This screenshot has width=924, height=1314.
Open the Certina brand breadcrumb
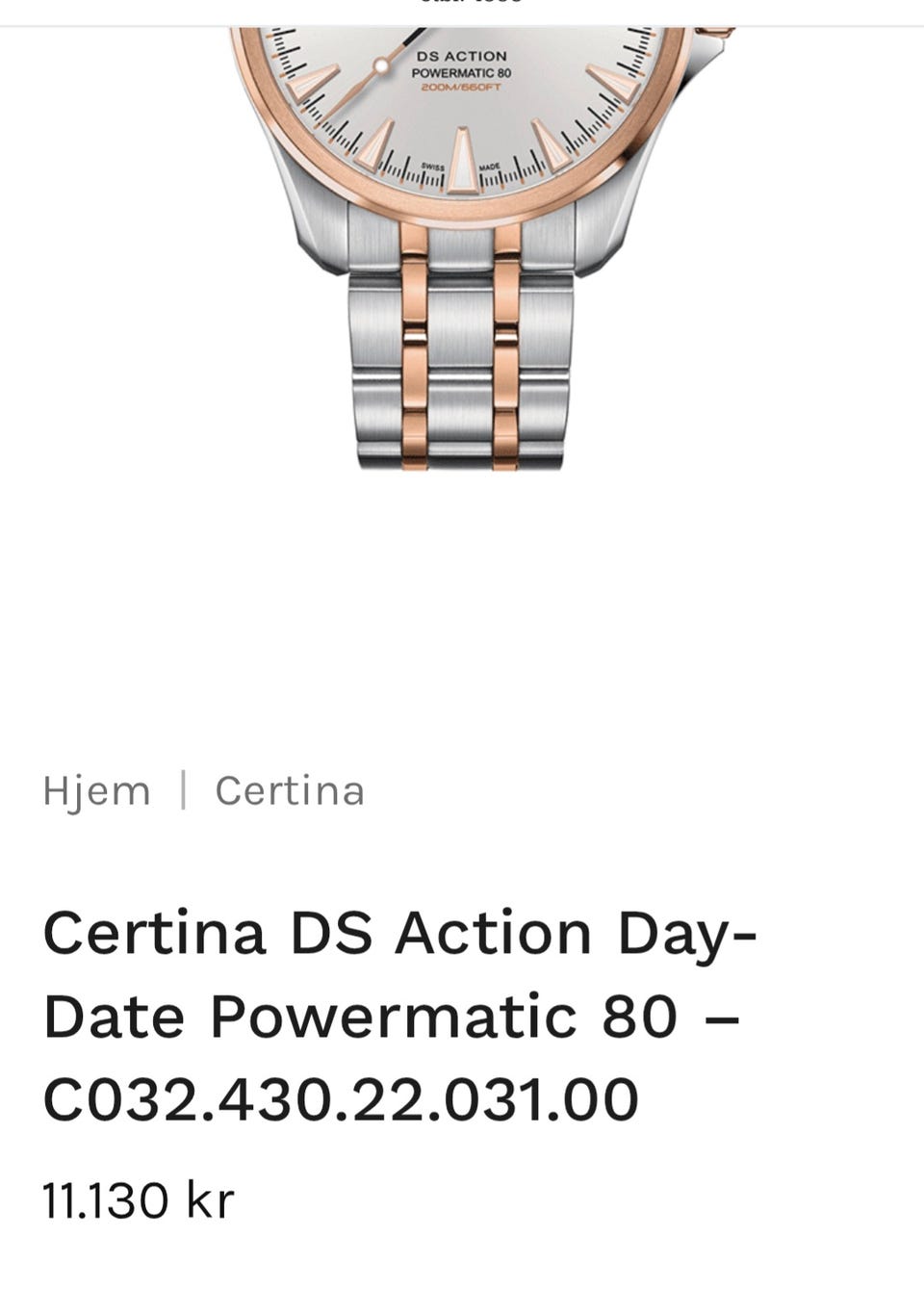[x=290, y=791]
